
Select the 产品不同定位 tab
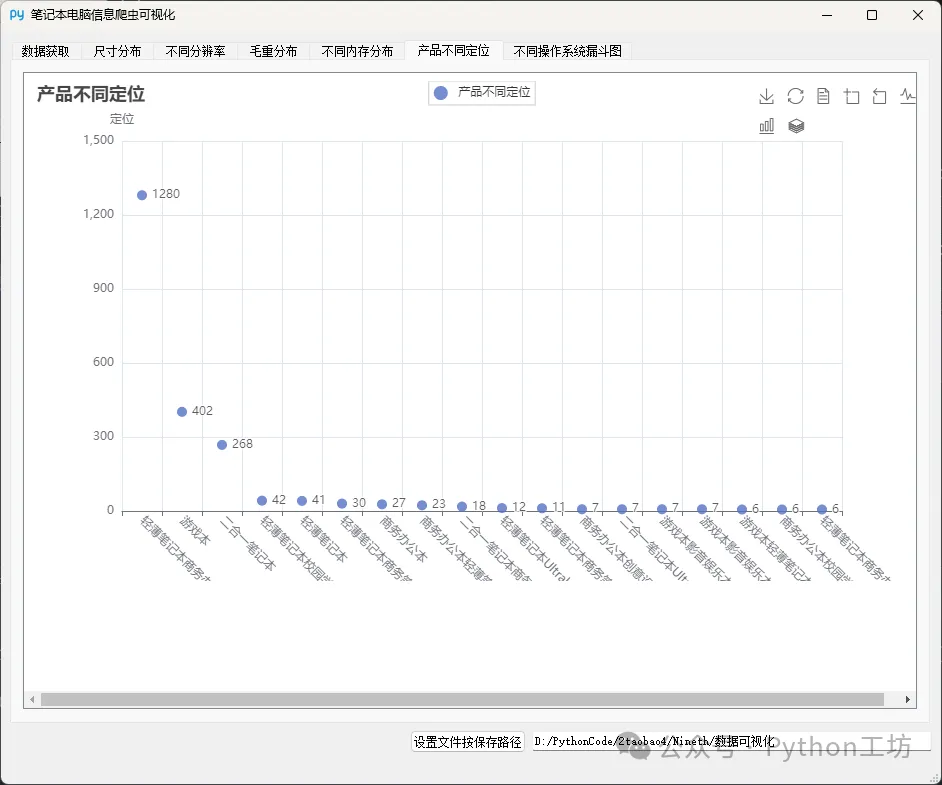coord(454,50)
